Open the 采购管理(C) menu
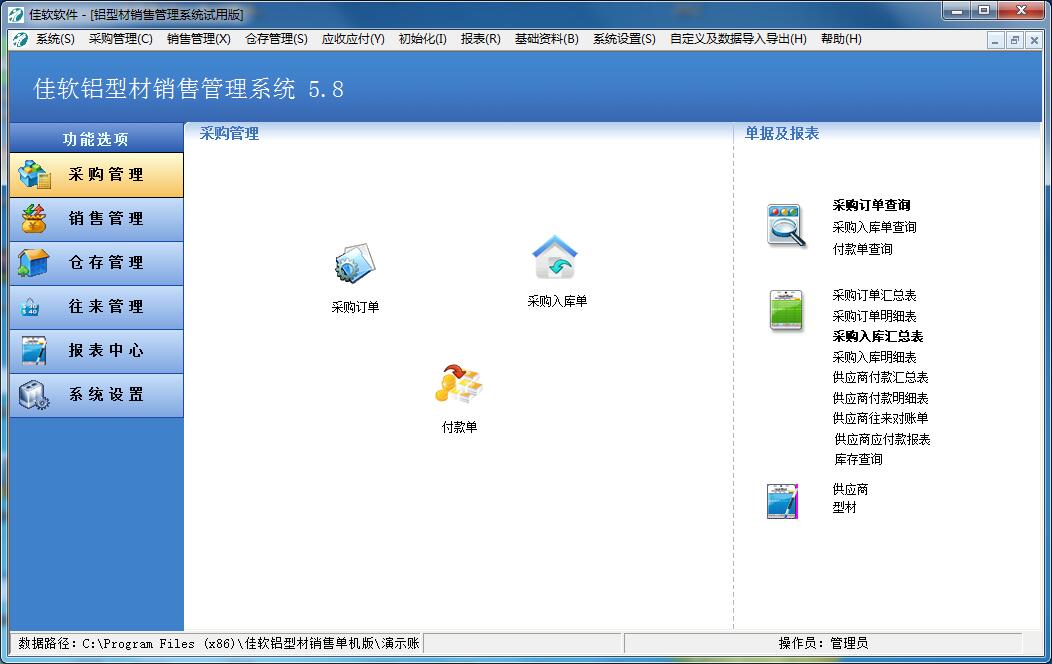Viewport: 1052px width, 664px height. click(x=121, y=39)
